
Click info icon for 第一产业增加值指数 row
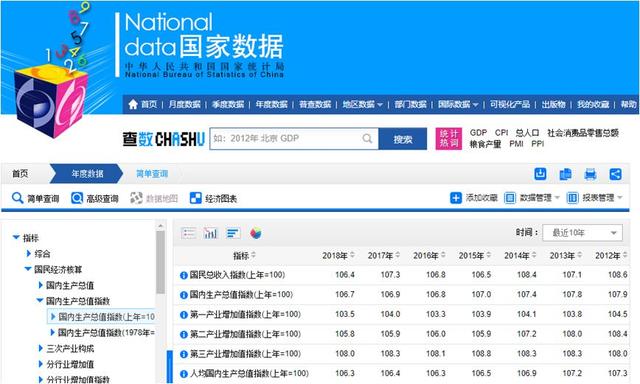(184, 315)
